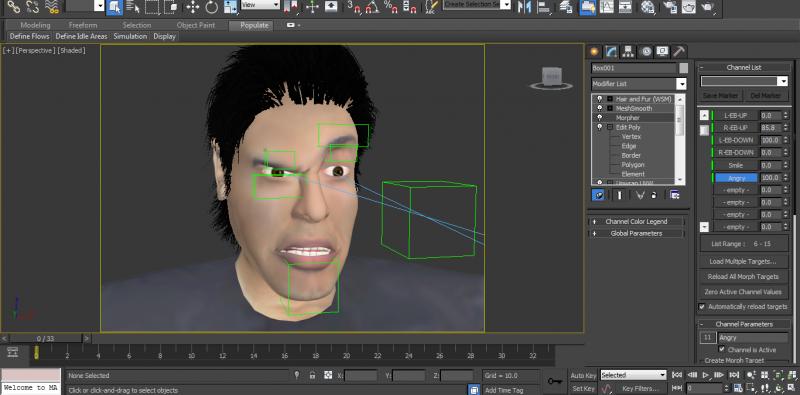This screenshot has width=800, height=395.
Task: Toggle the Window/Crossing selection icon
Action: (171, 7)
